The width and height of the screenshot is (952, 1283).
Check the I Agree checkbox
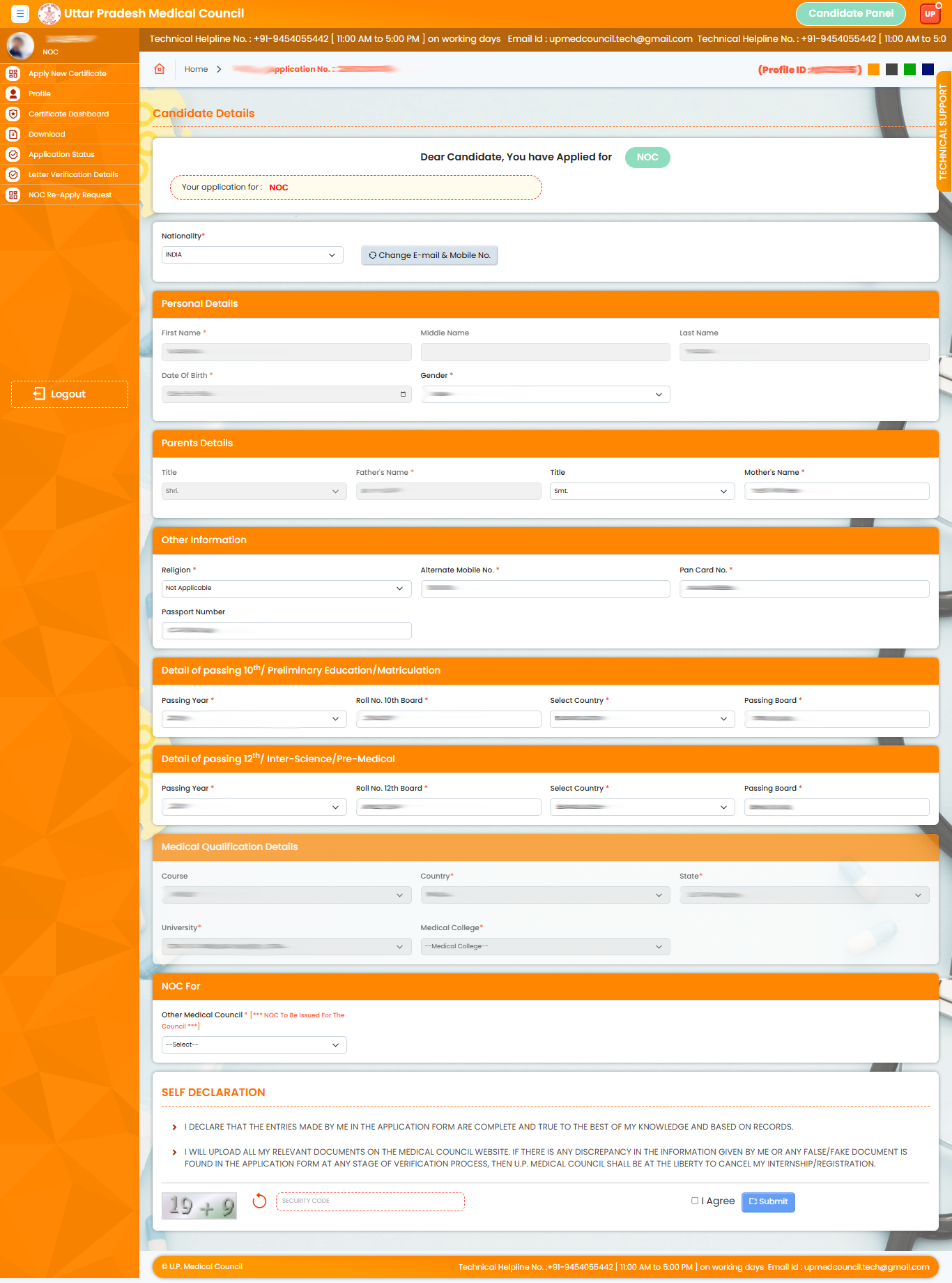tap(695, 1201)
